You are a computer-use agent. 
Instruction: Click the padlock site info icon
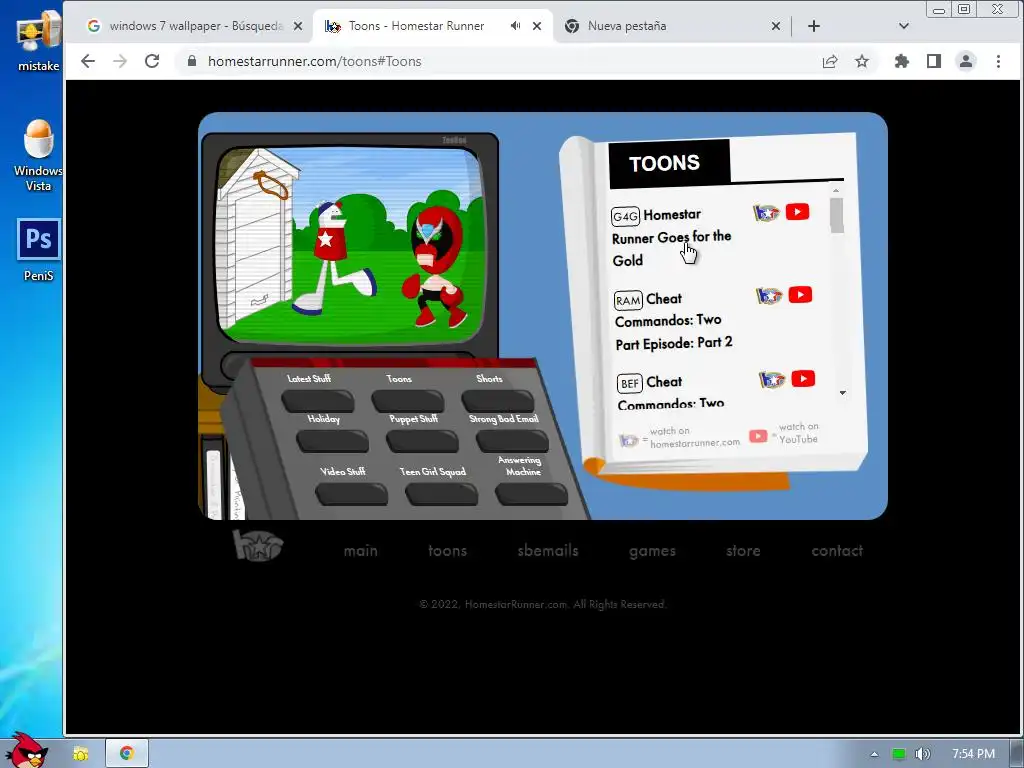click(191, 61)
